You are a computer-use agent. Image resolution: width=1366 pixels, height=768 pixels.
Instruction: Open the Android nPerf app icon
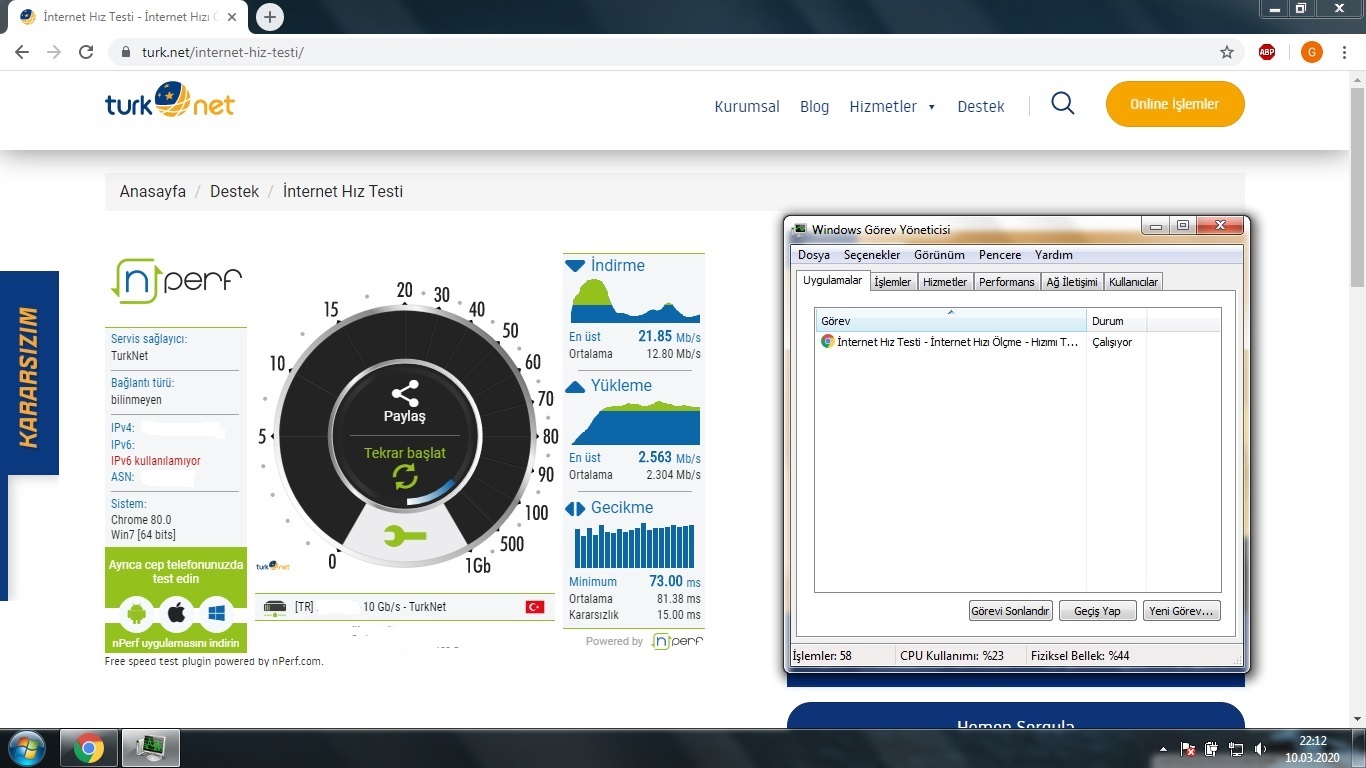pyautogui.click(x=137, y=612)
